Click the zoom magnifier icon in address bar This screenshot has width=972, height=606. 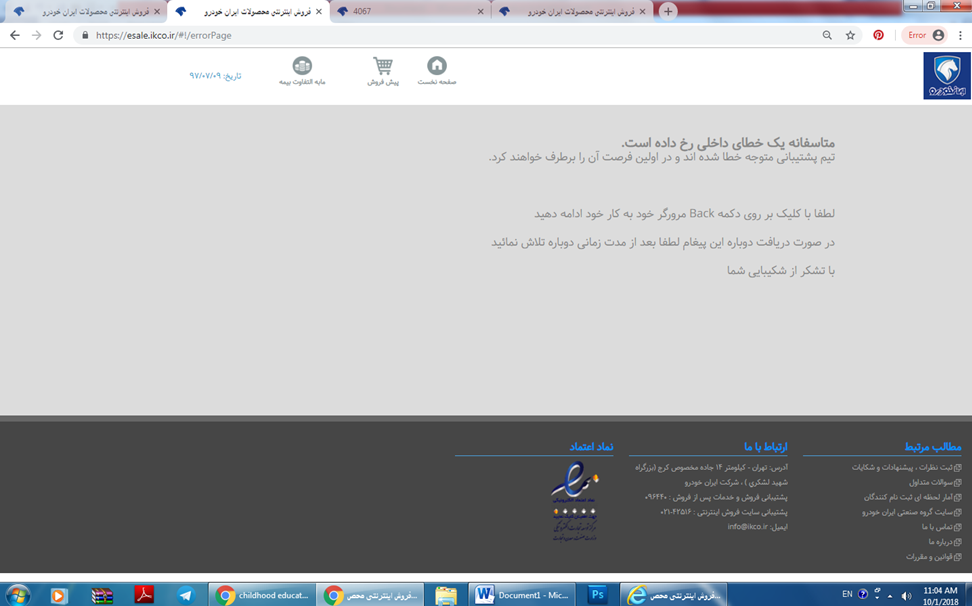826,35
